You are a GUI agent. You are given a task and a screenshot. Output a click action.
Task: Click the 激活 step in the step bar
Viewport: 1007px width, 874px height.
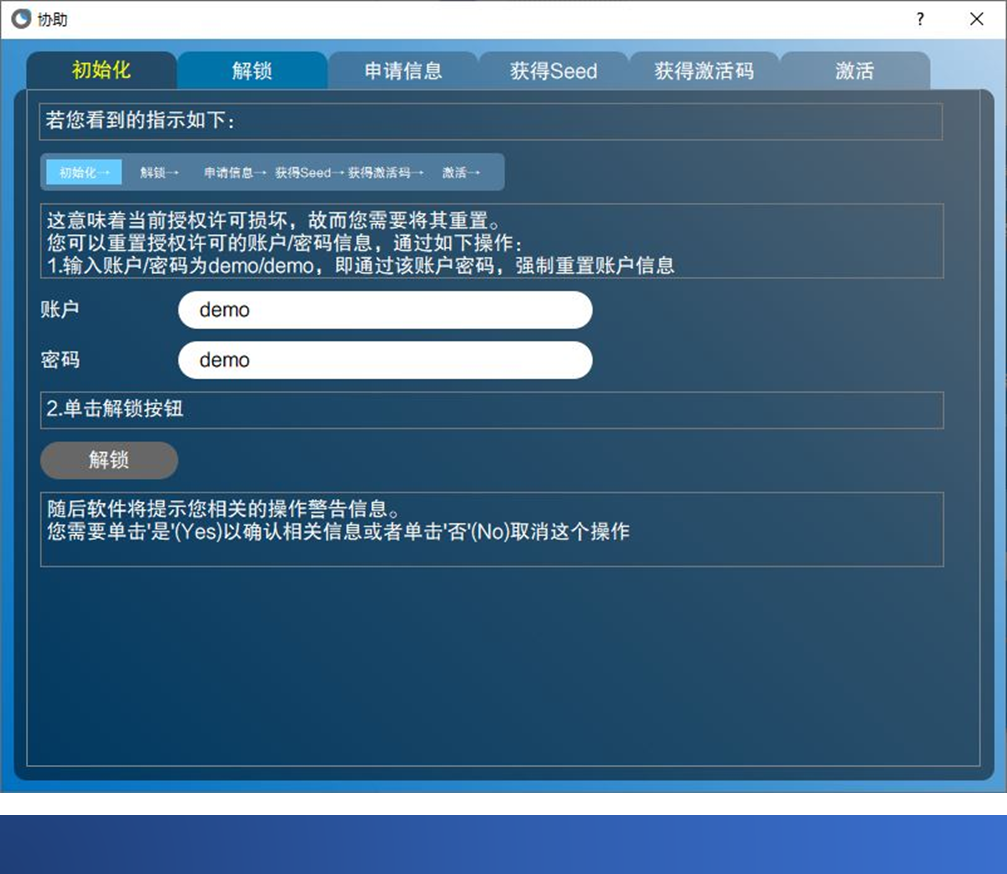(x=461, y=172)
